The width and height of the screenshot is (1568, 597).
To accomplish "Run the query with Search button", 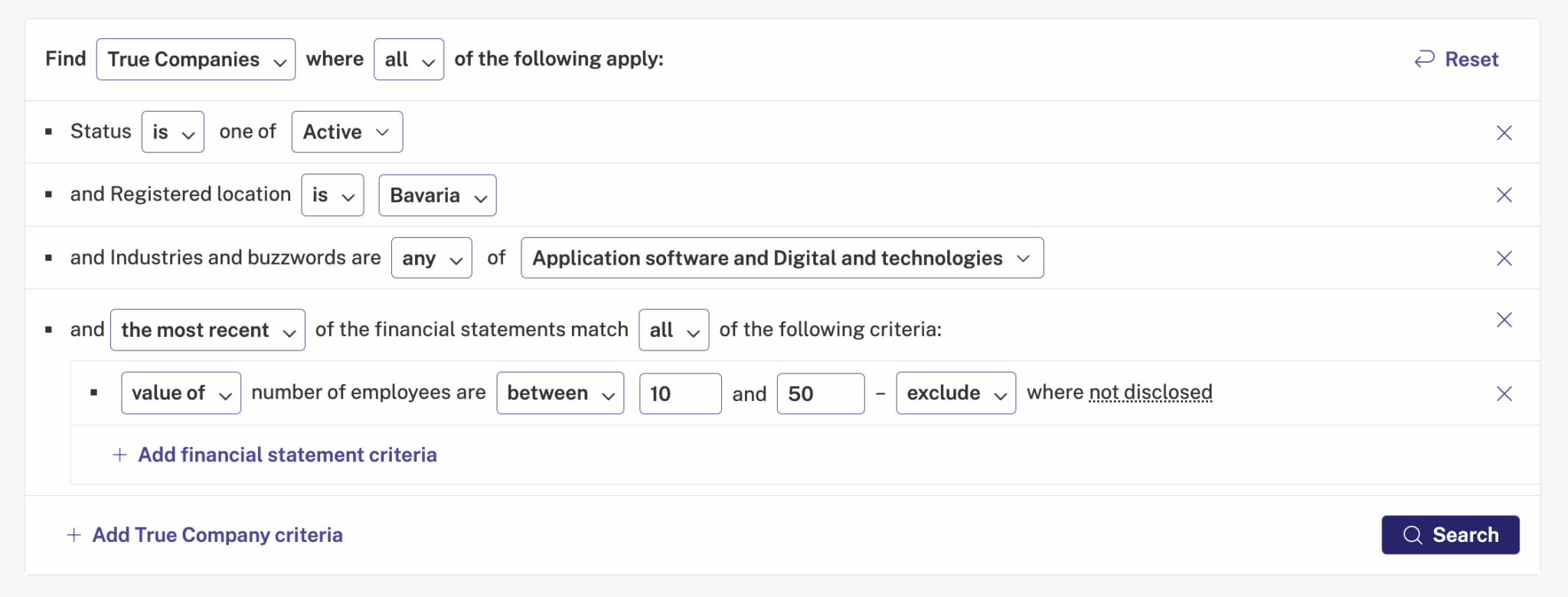I will (1450, 535).
